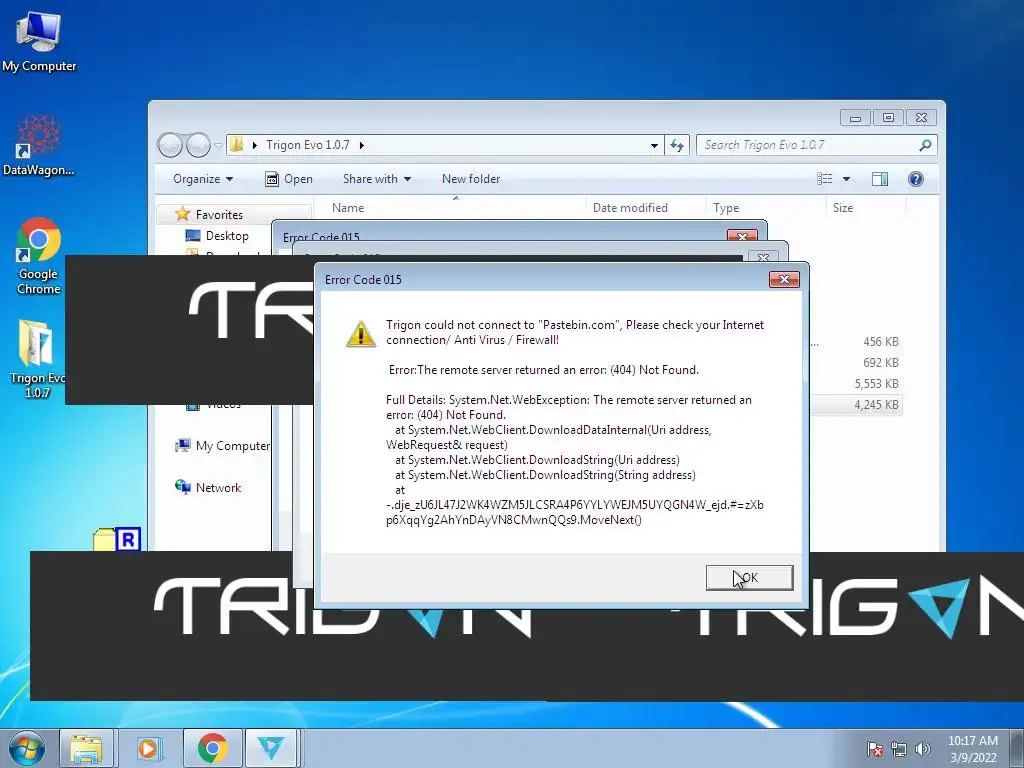This screenshot has width=1024, height=768.
Task: Open the Share with menu
Action: coord(377,179)
